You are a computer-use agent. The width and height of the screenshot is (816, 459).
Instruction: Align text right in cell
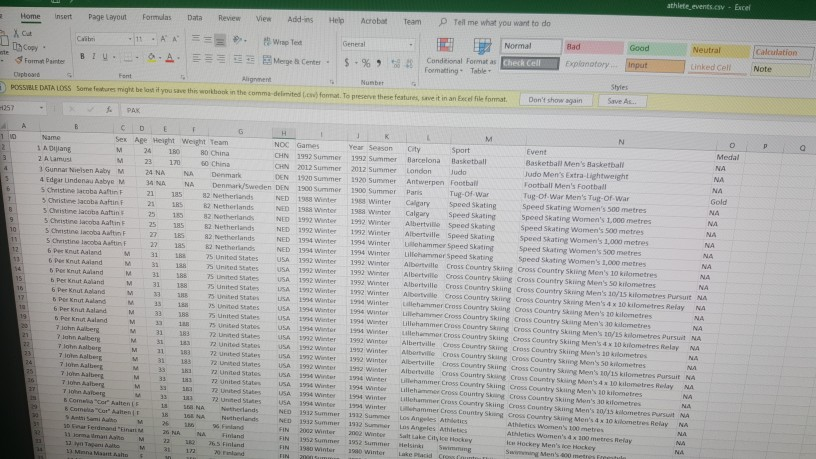point(221,59)
